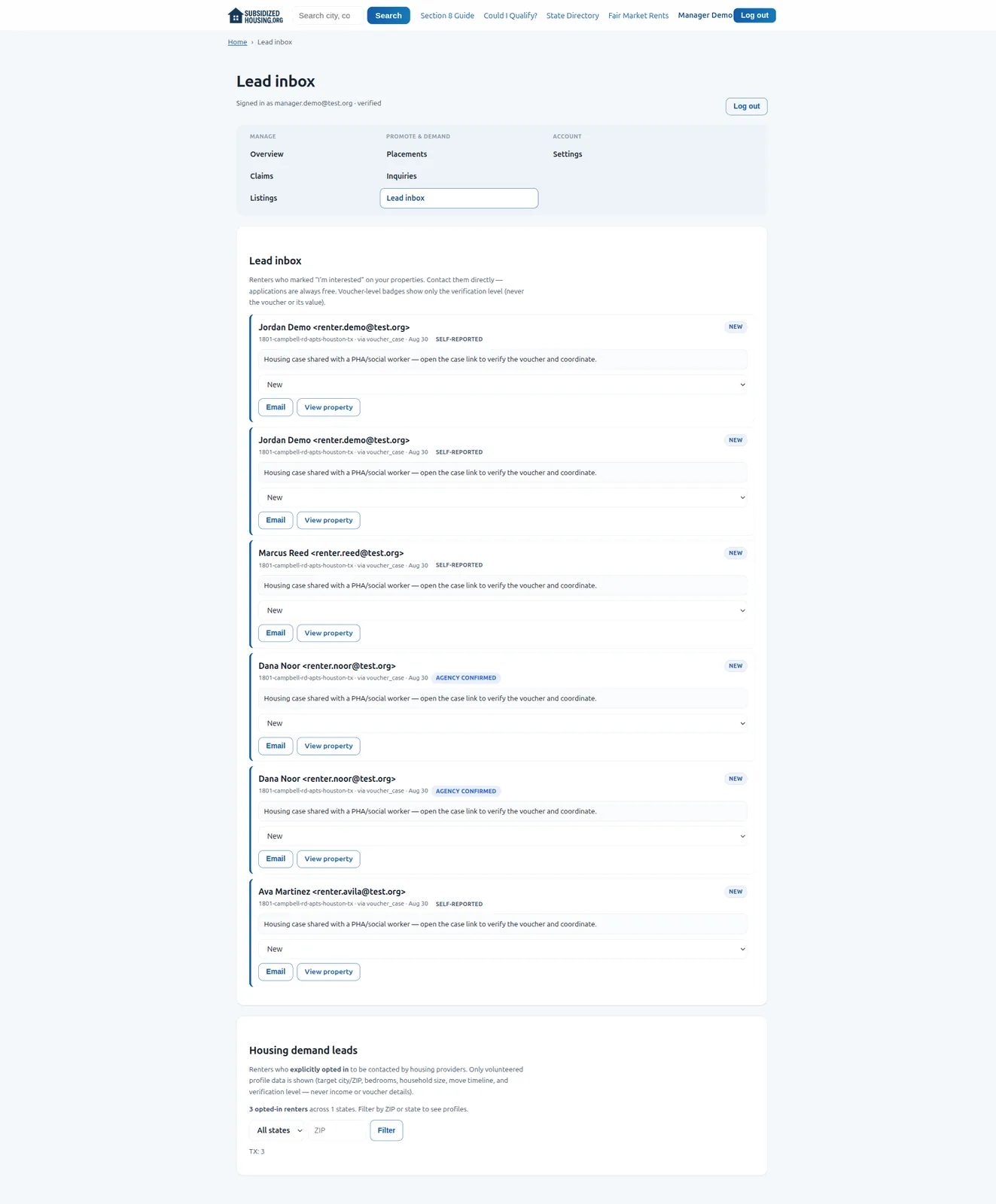Click the outlined Log out button below header
Viewport: 996px width, 1204px height.
point(746,106)
